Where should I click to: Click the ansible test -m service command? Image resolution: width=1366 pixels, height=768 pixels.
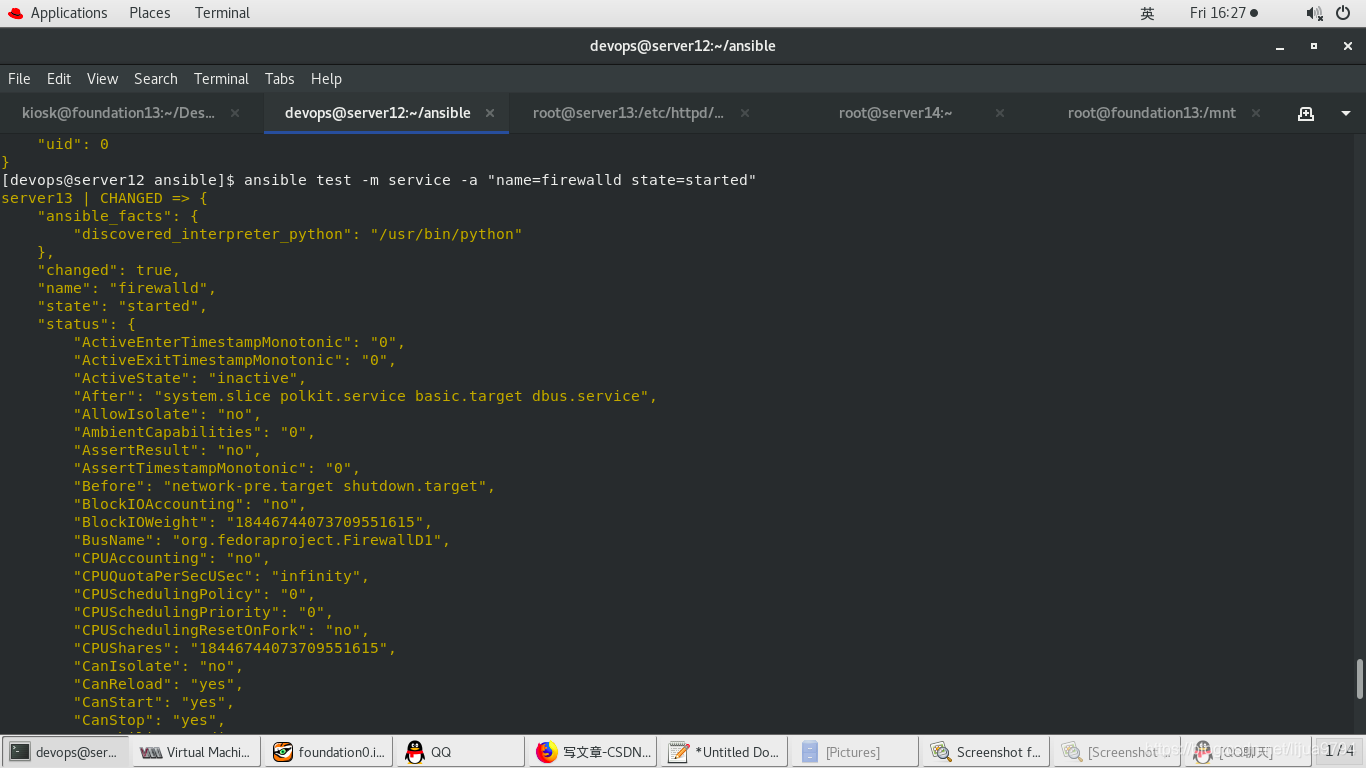click(500, 180)
